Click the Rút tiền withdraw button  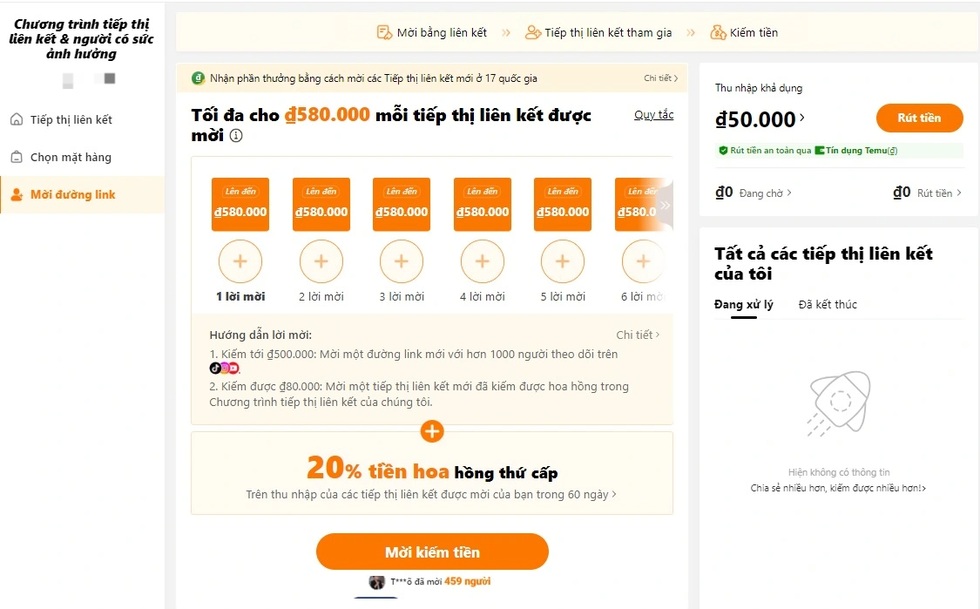[x=919, y=118]
